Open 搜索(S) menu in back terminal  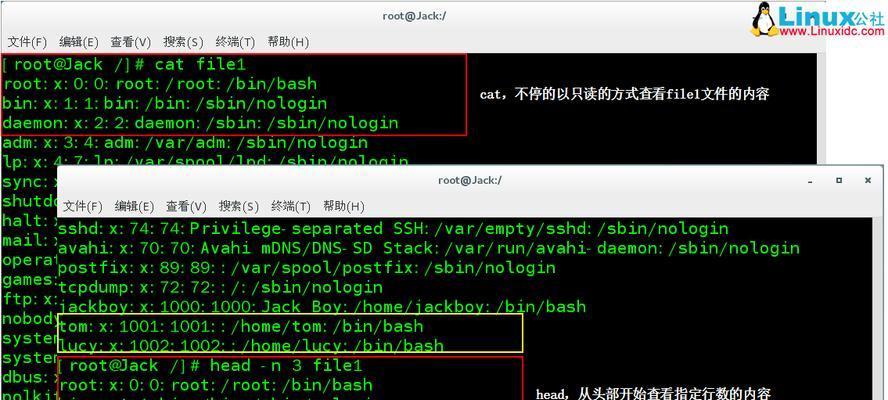pos(183,42)
